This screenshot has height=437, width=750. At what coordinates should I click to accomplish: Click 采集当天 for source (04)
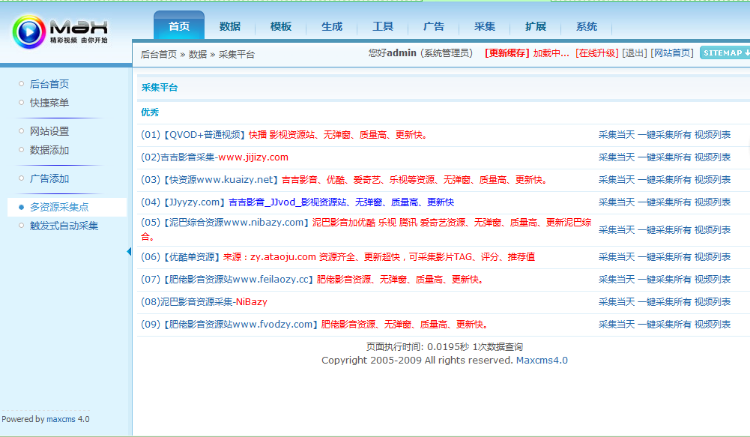pyautogui.click(x=617, y=202)
